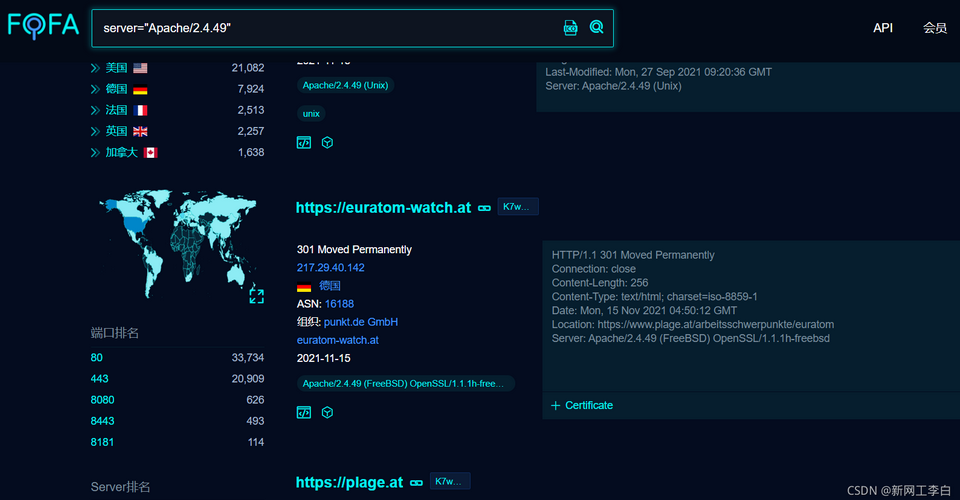Viewport: 960px width, 500px height.
Task: Open https://euratom-watch.at result link
Action: 383,208
